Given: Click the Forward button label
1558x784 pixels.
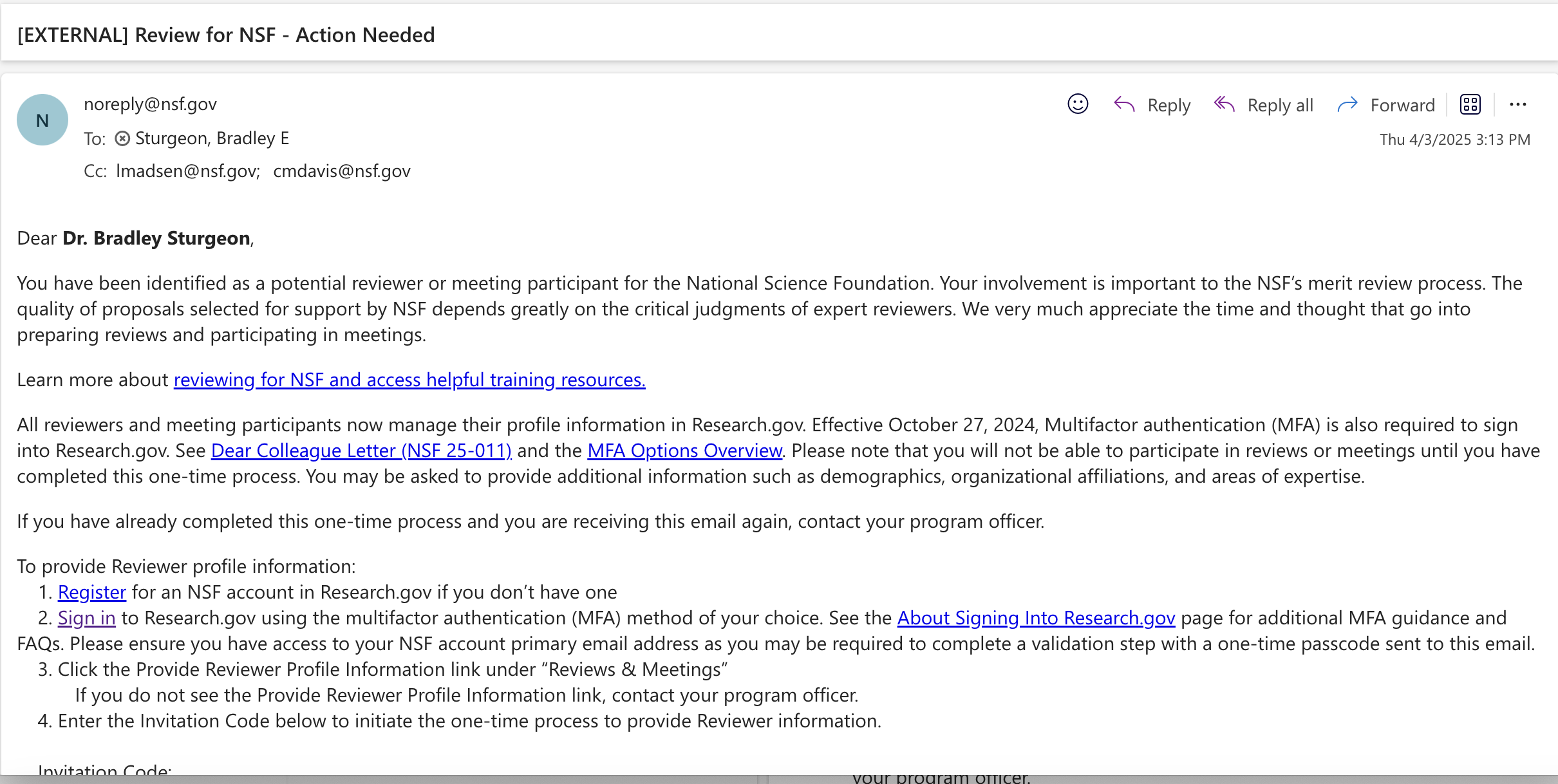Looking at the screenshot, I should point(1402,105).
